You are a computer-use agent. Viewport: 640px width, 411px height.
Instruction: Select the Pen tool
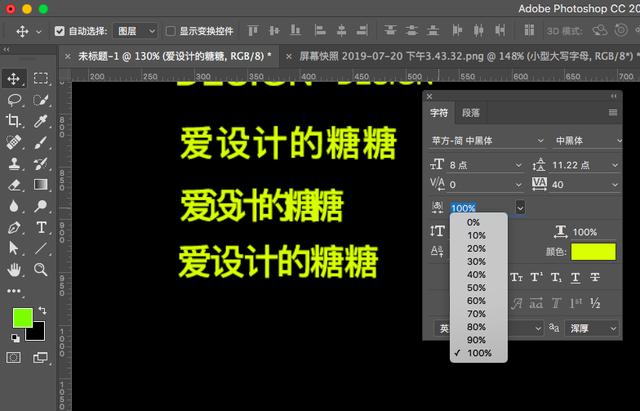[14, 227]
